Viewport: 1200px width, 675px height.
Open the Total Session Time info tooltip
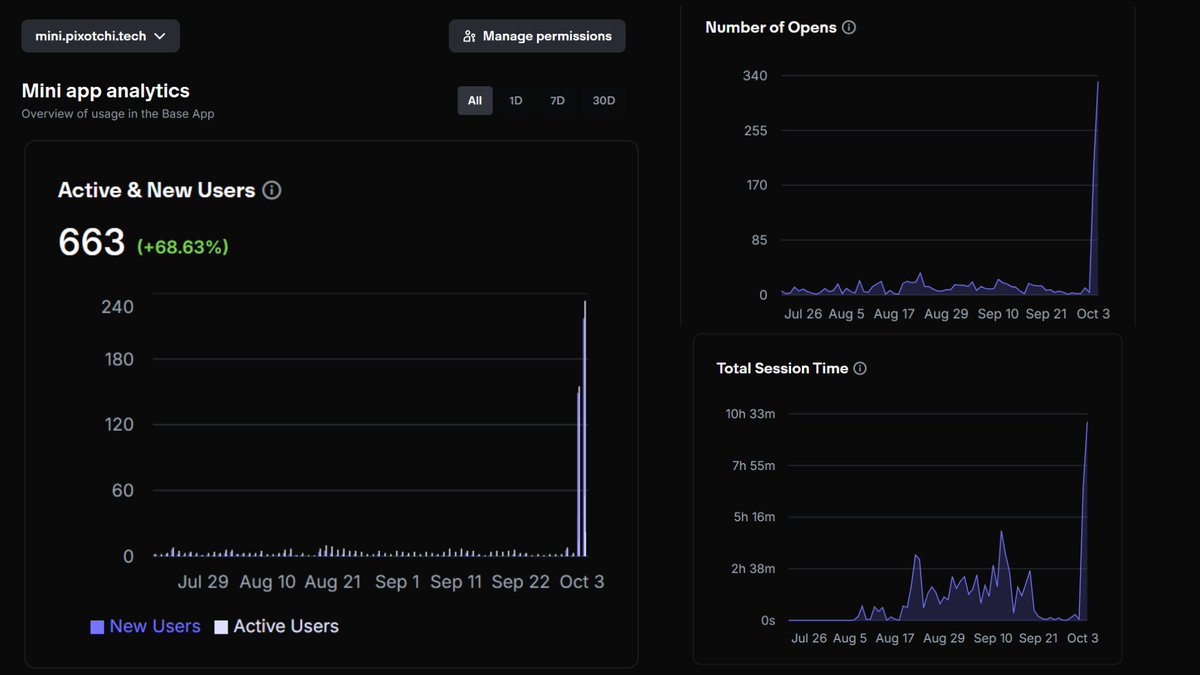click(861, 367)
